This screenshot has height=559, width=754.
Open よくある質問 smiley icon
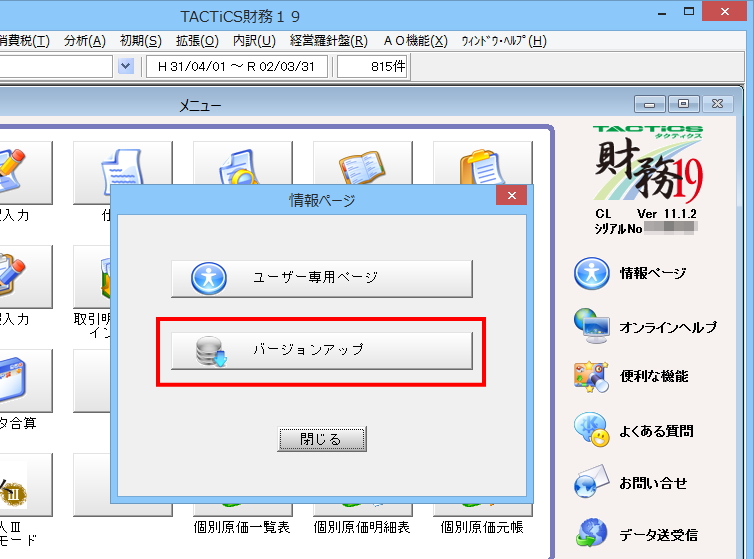[x=591, y=430]
